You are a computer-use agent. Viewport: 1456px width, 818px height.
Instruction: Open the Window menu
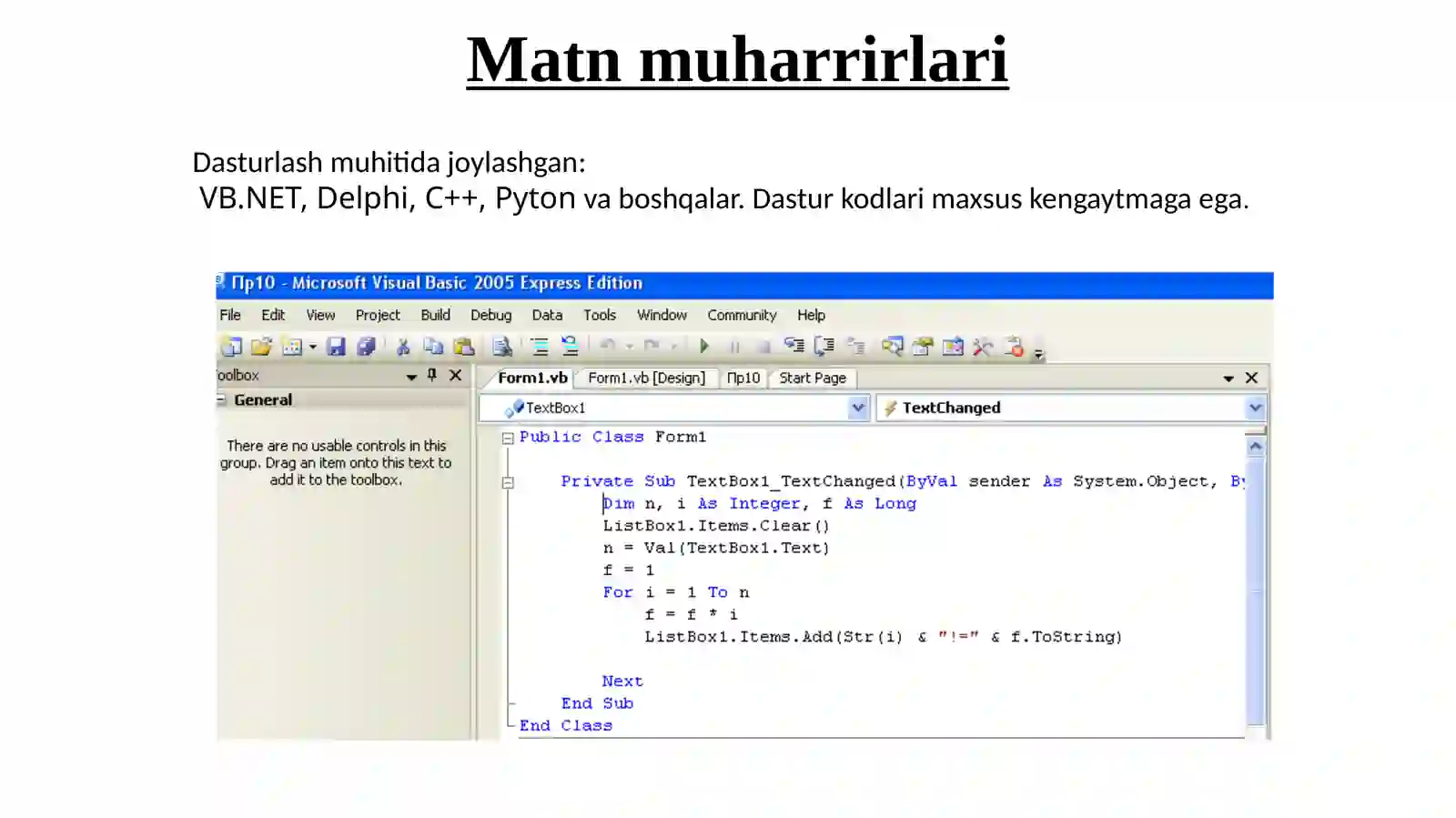[x=662, y=315]
